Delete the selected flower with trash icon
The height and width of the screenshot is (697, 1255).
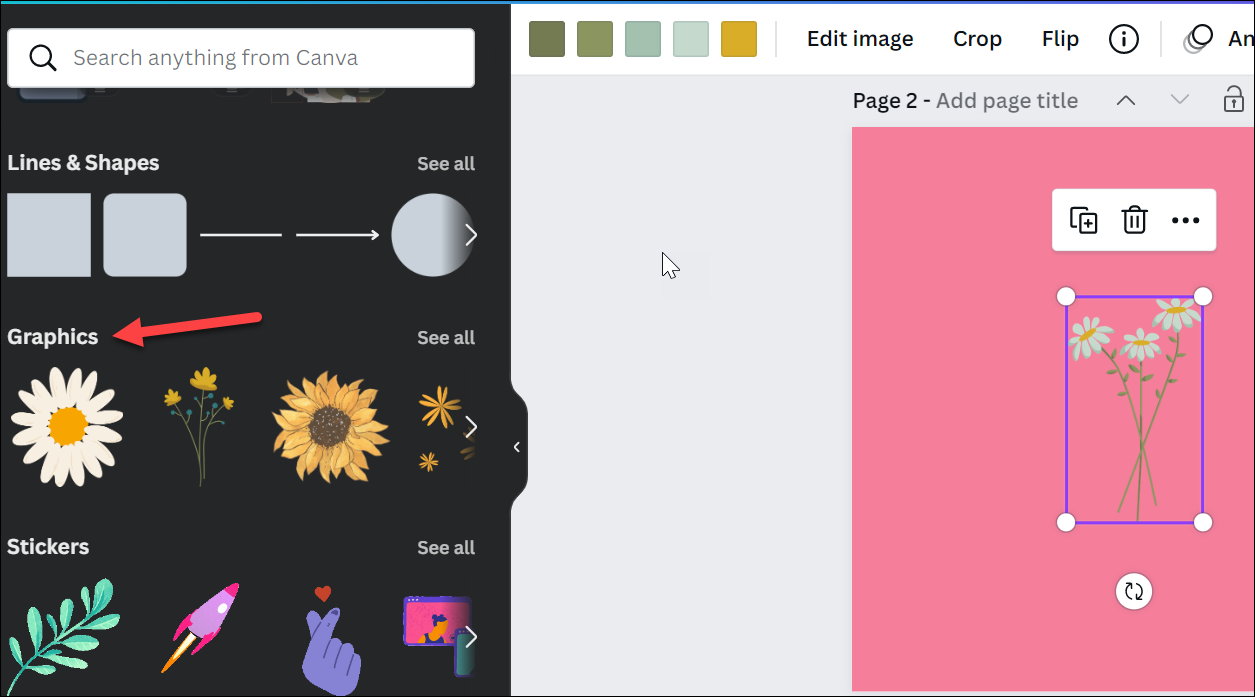pos(1134,220)
